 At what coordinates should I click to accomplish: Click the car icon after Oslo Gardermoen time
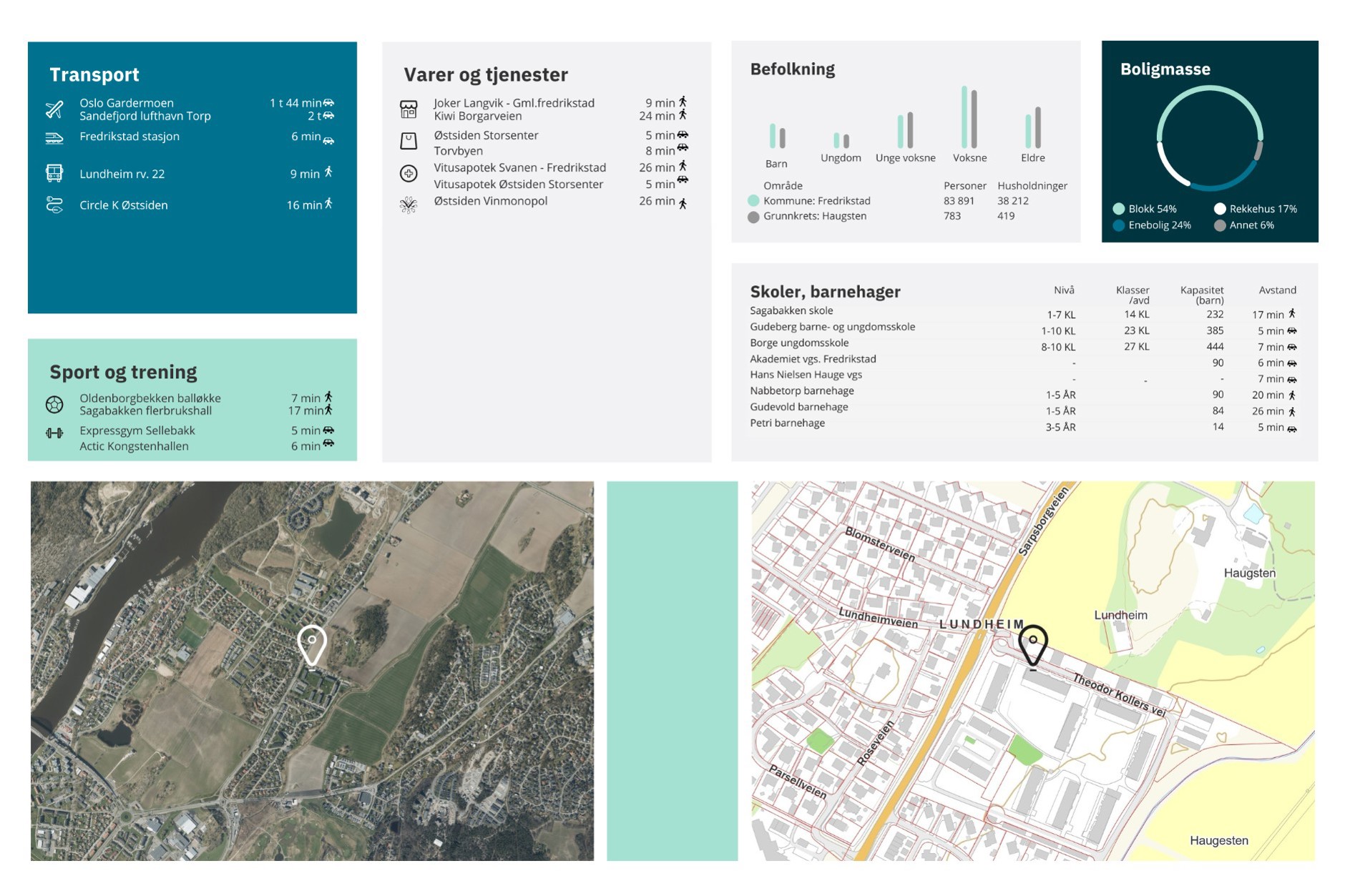pos(329,103)
